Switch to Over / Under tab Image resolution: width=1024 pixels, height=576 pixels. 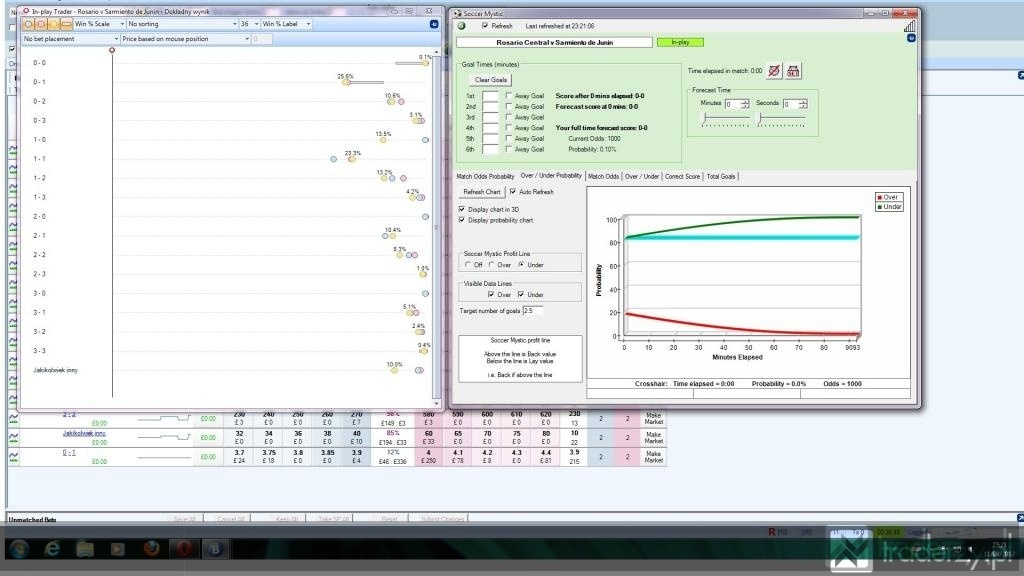642,176
